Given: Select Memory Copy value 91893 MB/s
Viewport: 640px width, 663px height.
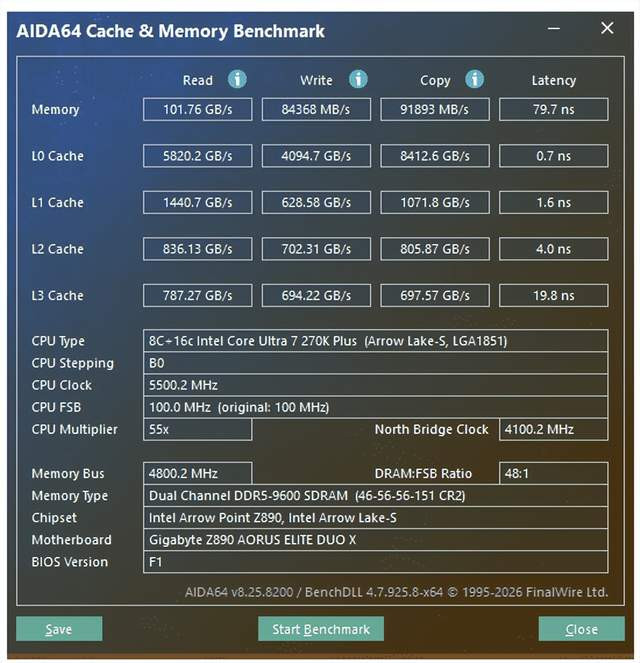Looking at the screenshot, I should 435,110.
